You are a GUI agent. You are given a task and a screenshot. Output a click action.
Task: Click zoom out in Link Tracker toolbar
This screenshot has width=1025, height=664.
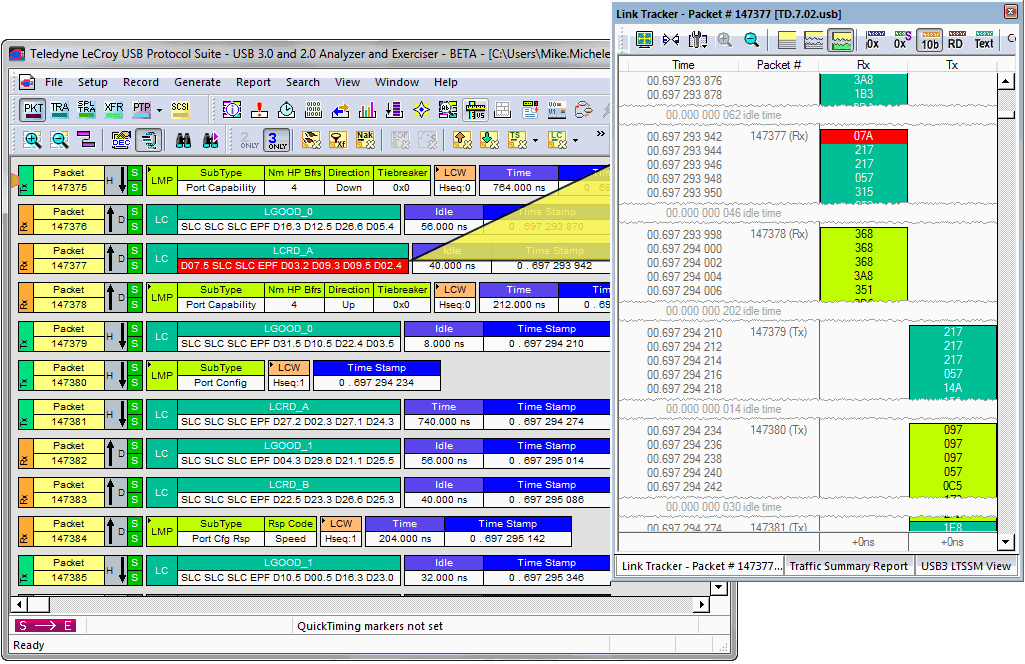[750, 40]
